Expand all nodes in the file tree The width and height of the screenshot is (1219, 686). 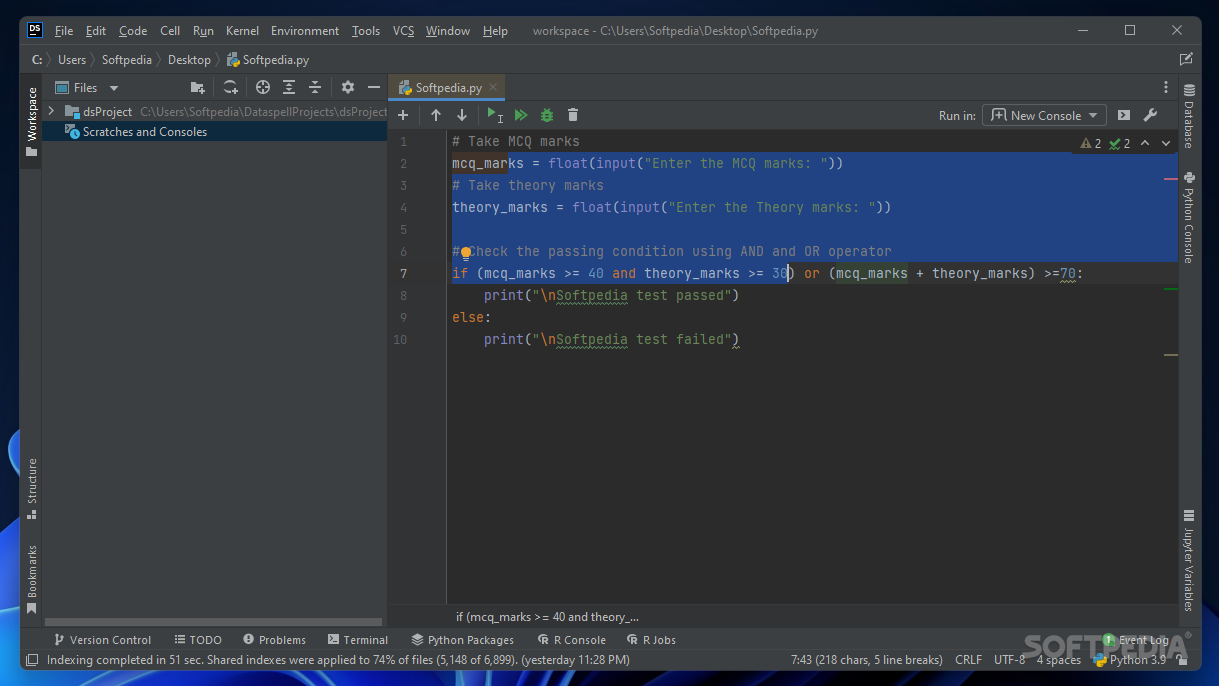(289, 88)
